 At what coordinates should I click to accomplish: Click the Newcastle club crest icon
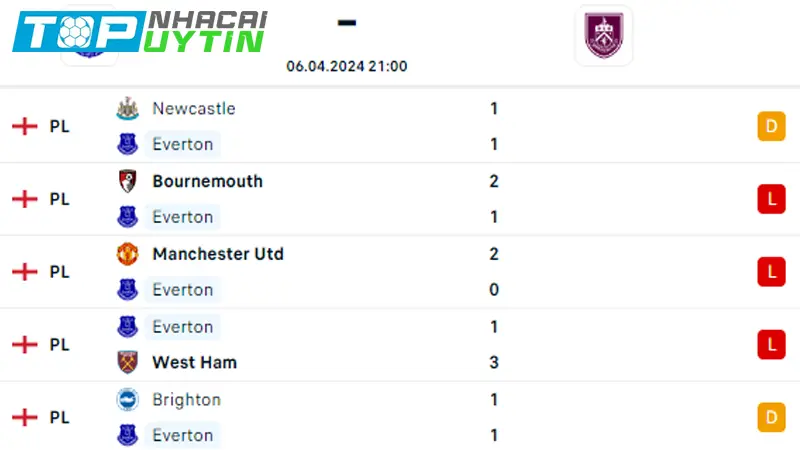click(127, 108)
